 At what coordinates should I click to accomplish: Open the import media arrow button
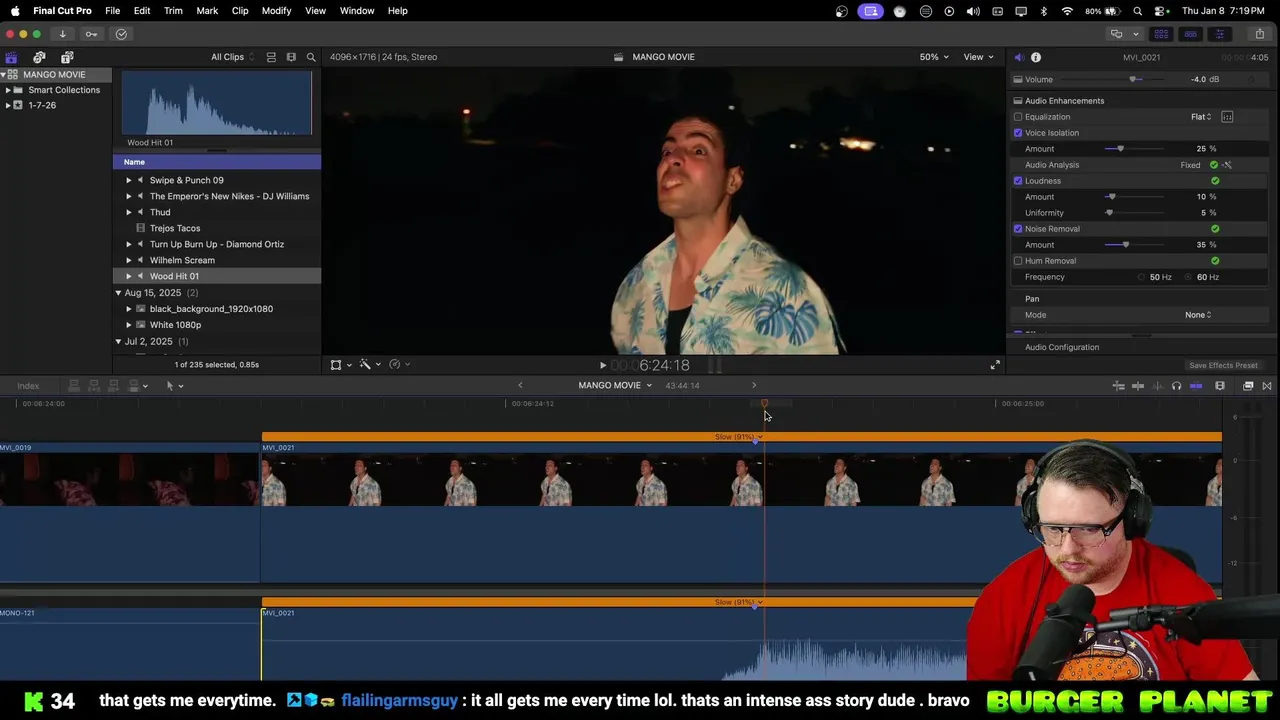[x=62, y=34]
